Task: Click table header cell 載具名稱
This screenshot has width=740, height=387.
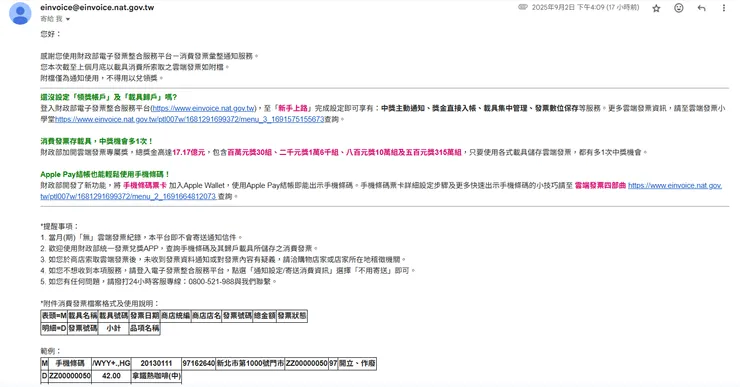Action: 83,316
